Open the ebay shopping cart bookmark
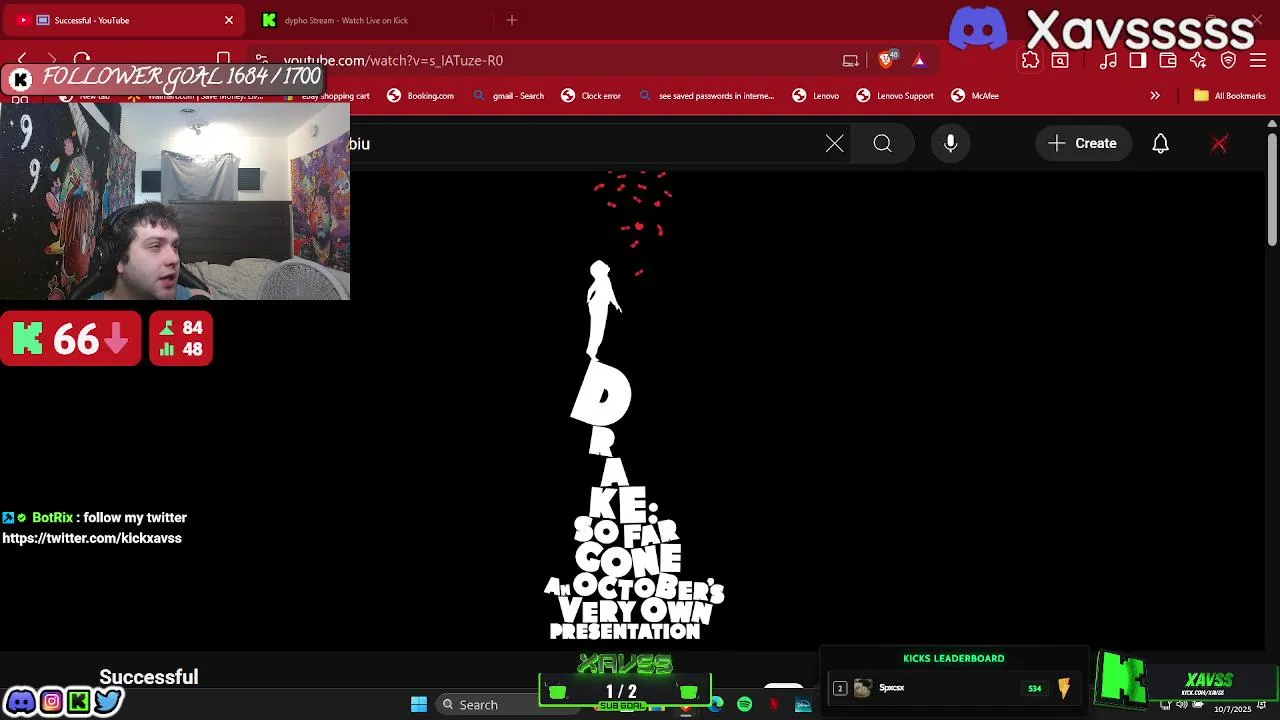Image resolution: width=1280 pixels, height=720 pixels. (x=327, y=96)
